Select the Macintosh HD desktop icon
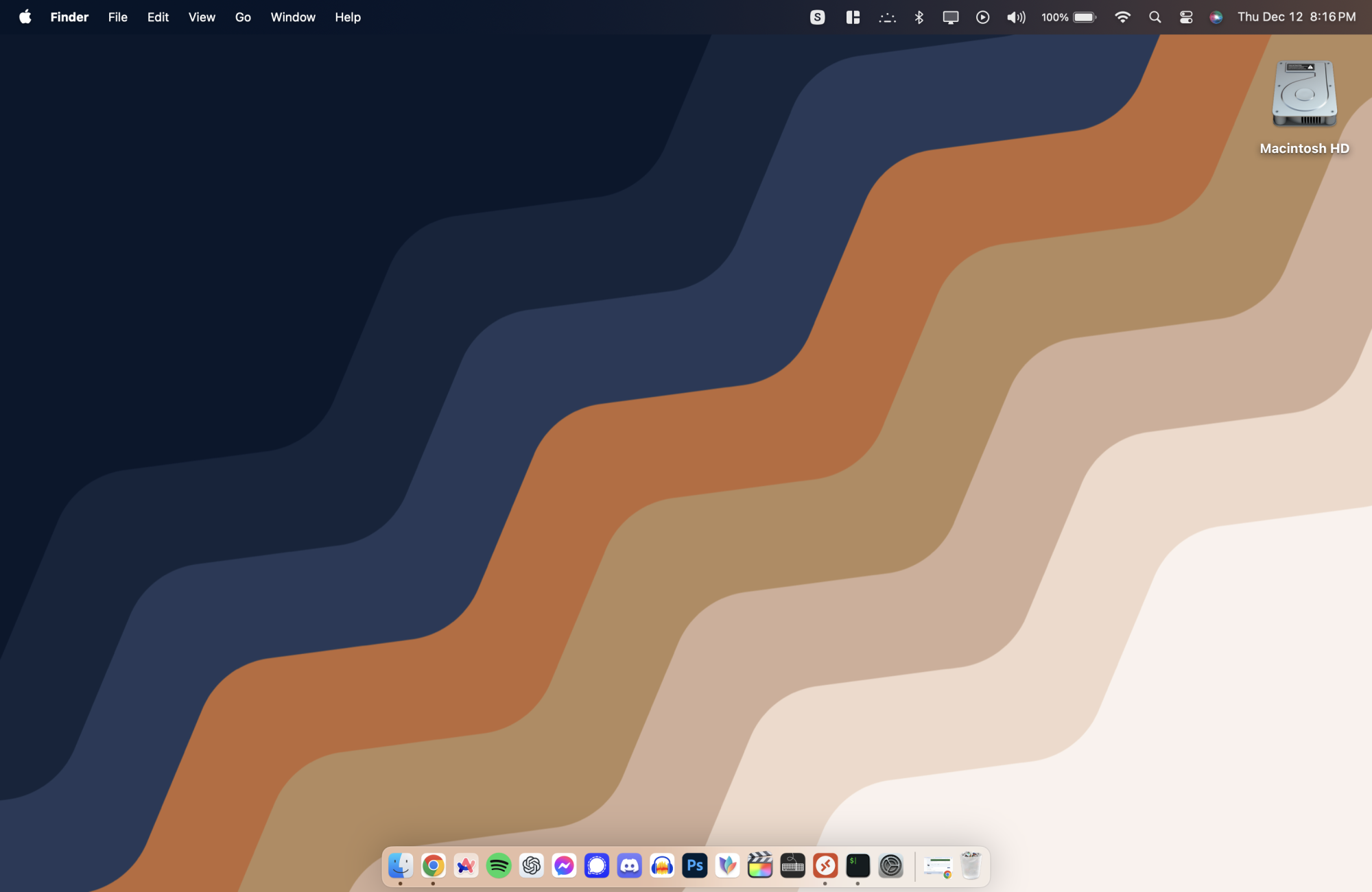The image size is (1372, 892). [x=1304, y=94]
